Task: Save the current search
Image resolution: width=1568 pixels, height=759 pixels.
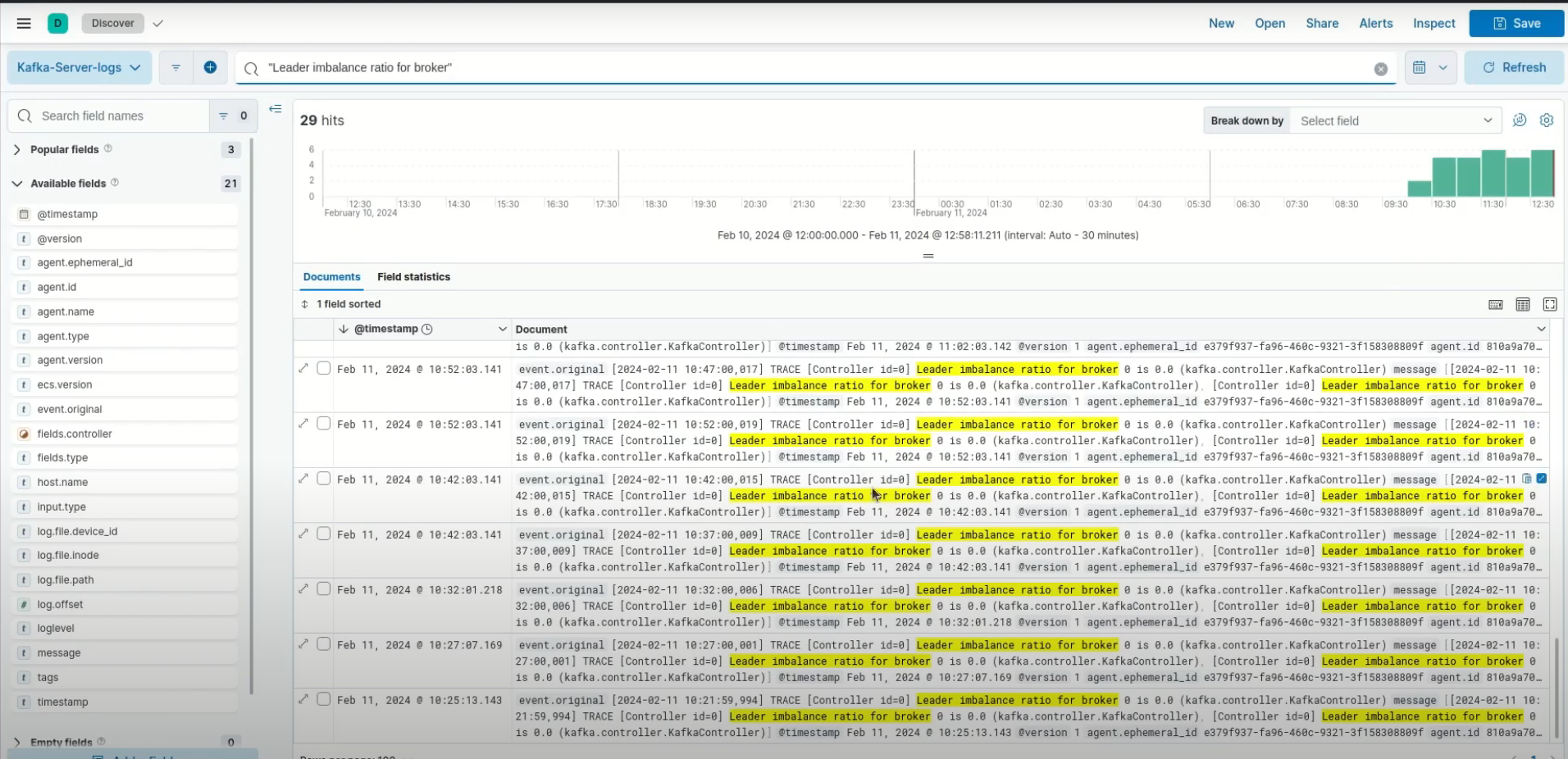Action: (1516, 23)
